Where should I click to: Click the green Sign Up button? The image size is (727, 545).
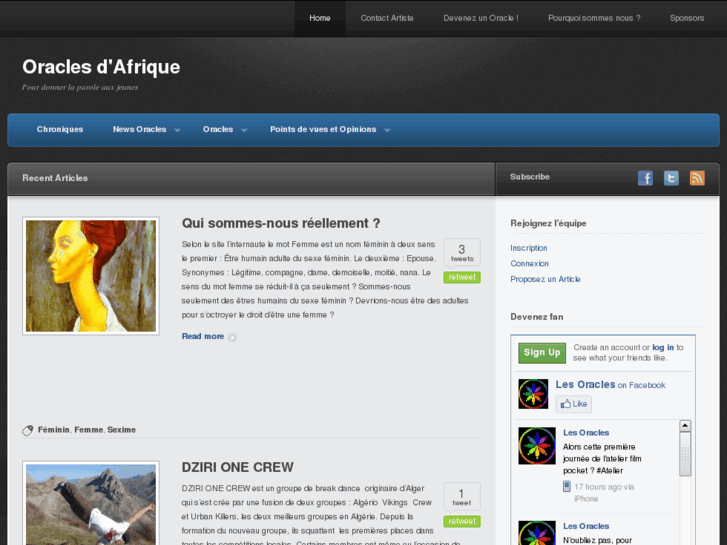pyautogui.click(x=542, y=353)
